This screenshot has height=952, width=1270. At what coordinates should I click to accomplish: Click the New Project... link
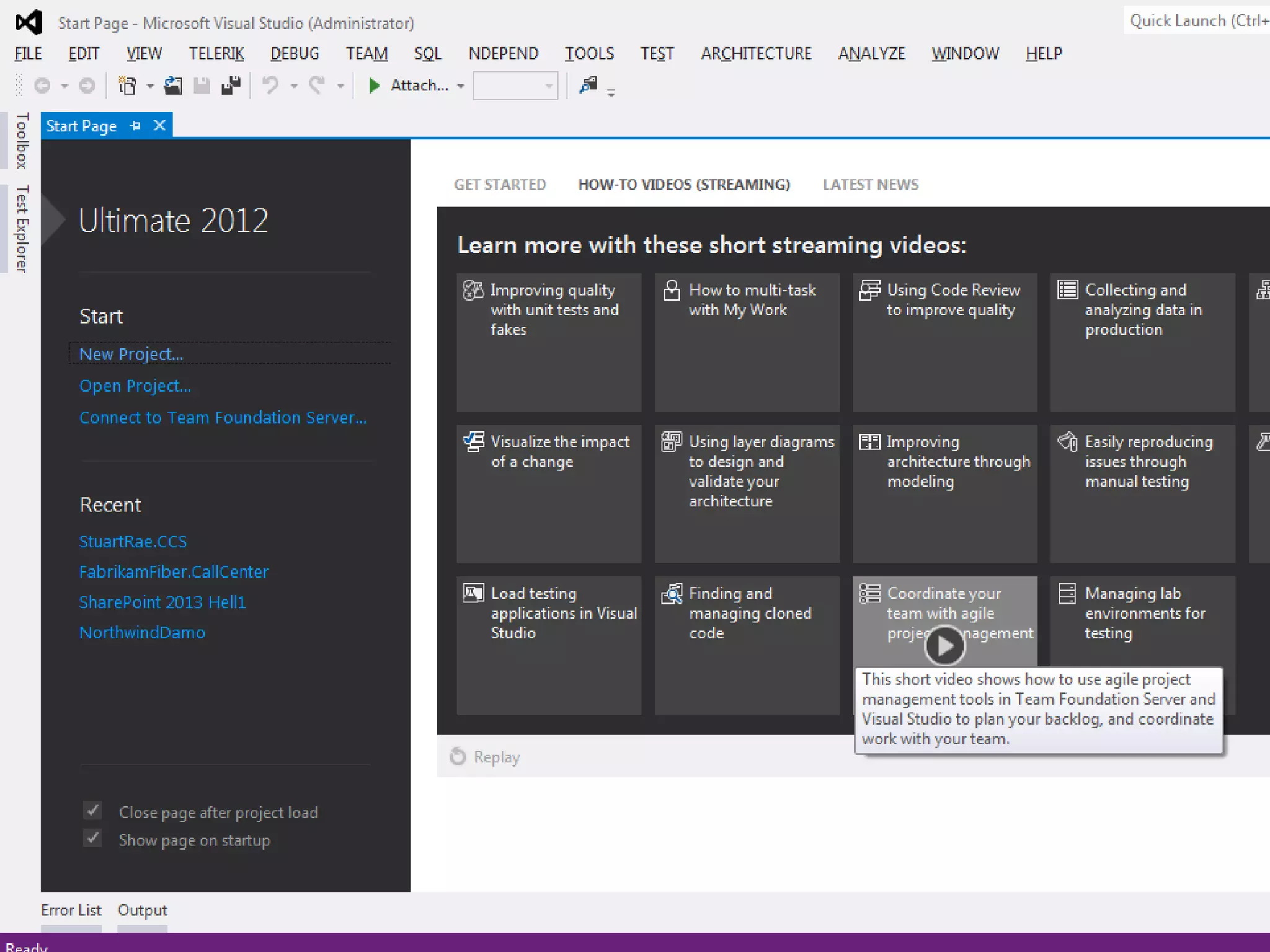point(131,354)
